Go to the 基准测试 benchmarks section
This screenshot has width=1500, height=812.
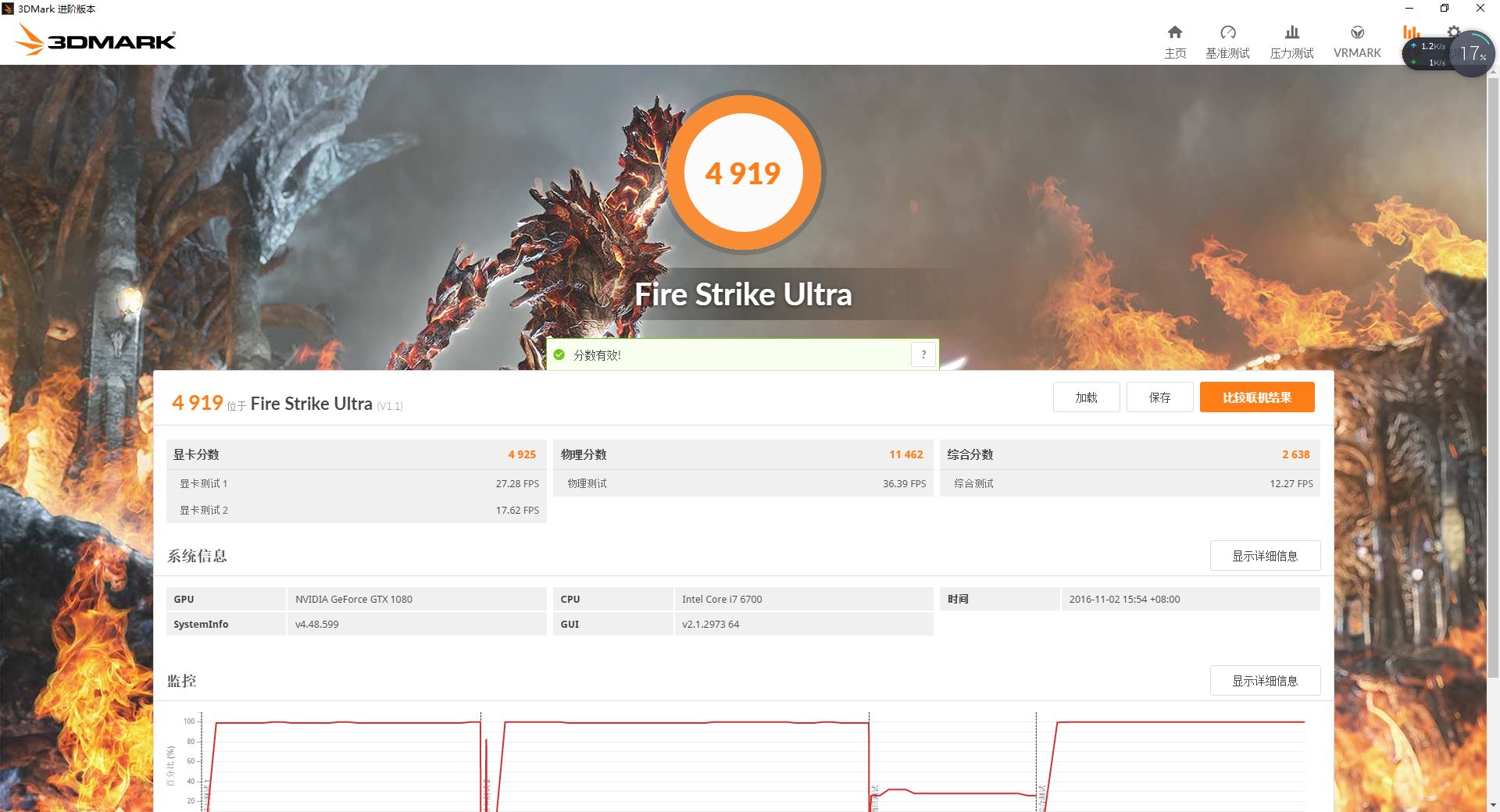tap(1227, 41)
